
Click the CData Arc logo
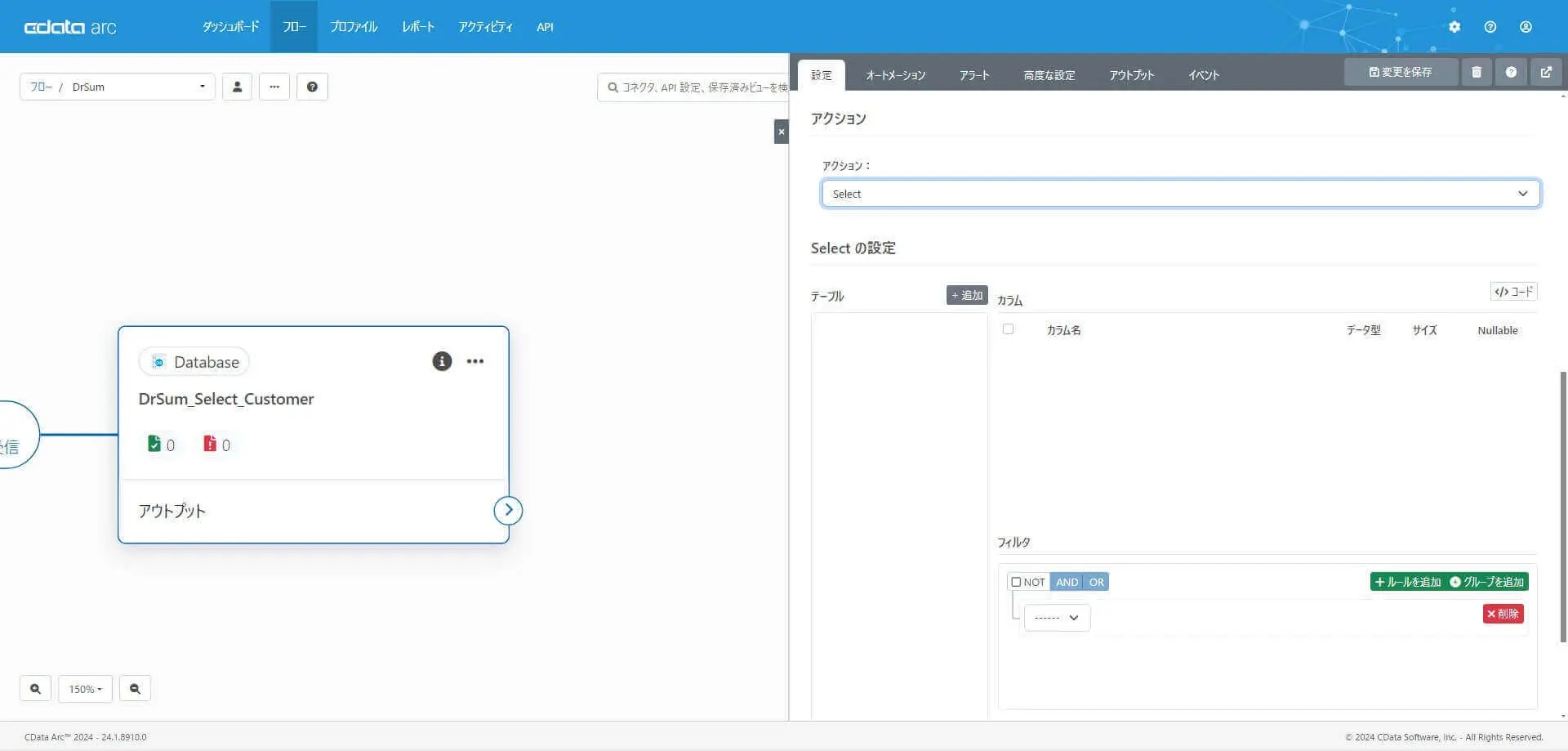click(70, 27)
